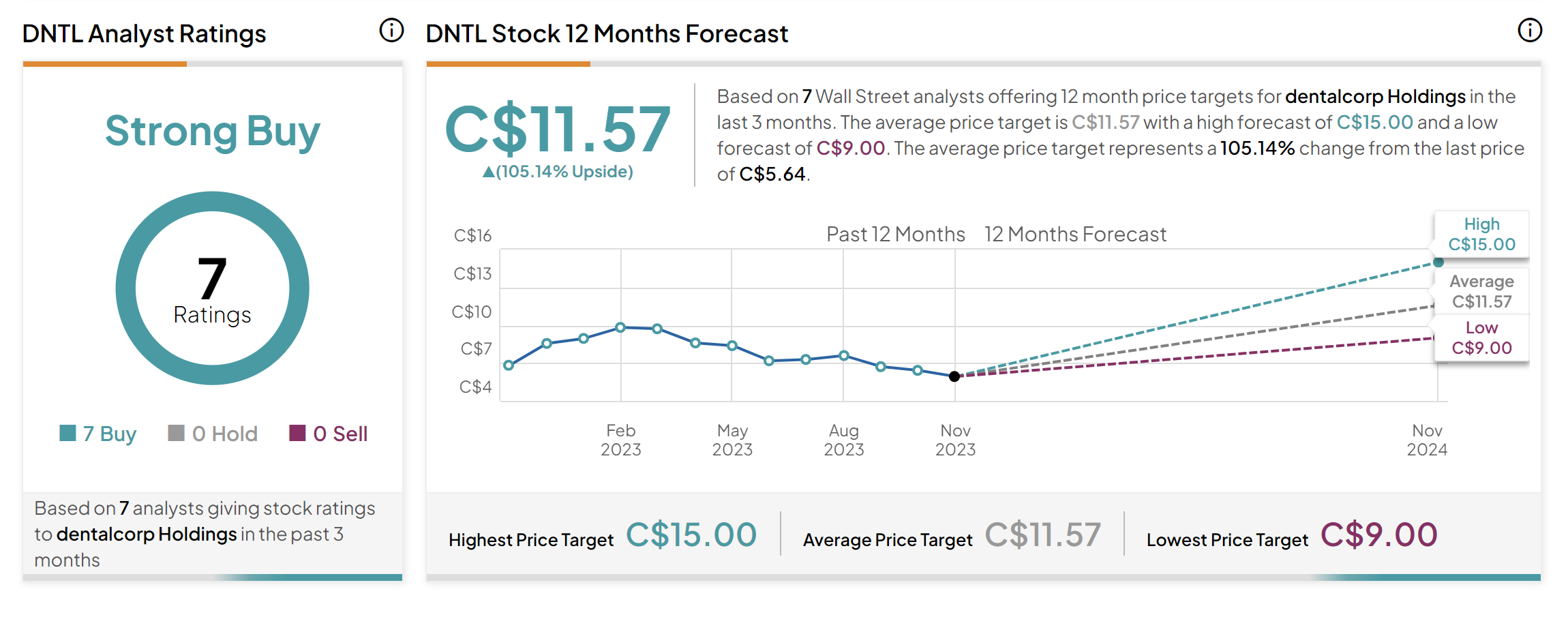Click the C$5.64 last price text
Image resolution: width=1568 pixels, height=617 pixels.
(772, 174)
